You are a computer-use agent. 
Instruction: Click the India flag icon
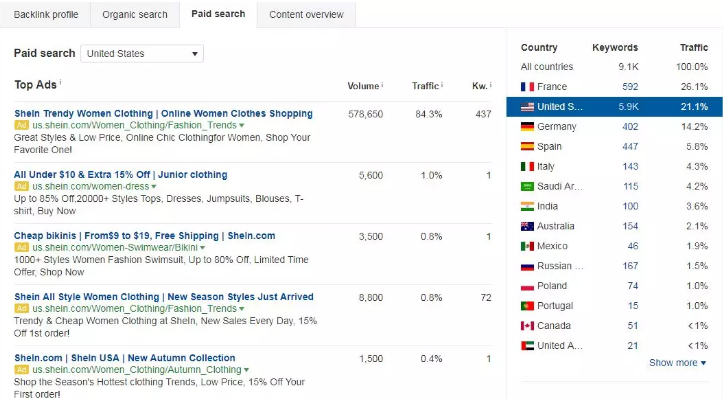tap(527, 206)
